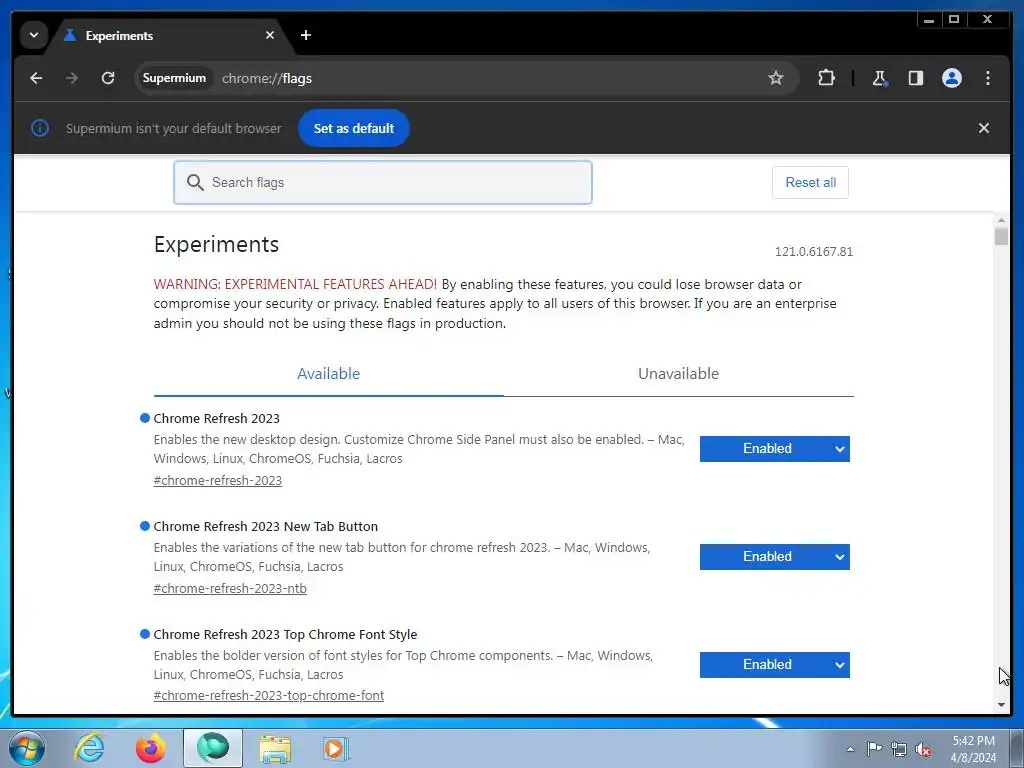This screenshot has width=1024, height=768.
Task: Click the forward navigation arrow
Action: (72, 78)
